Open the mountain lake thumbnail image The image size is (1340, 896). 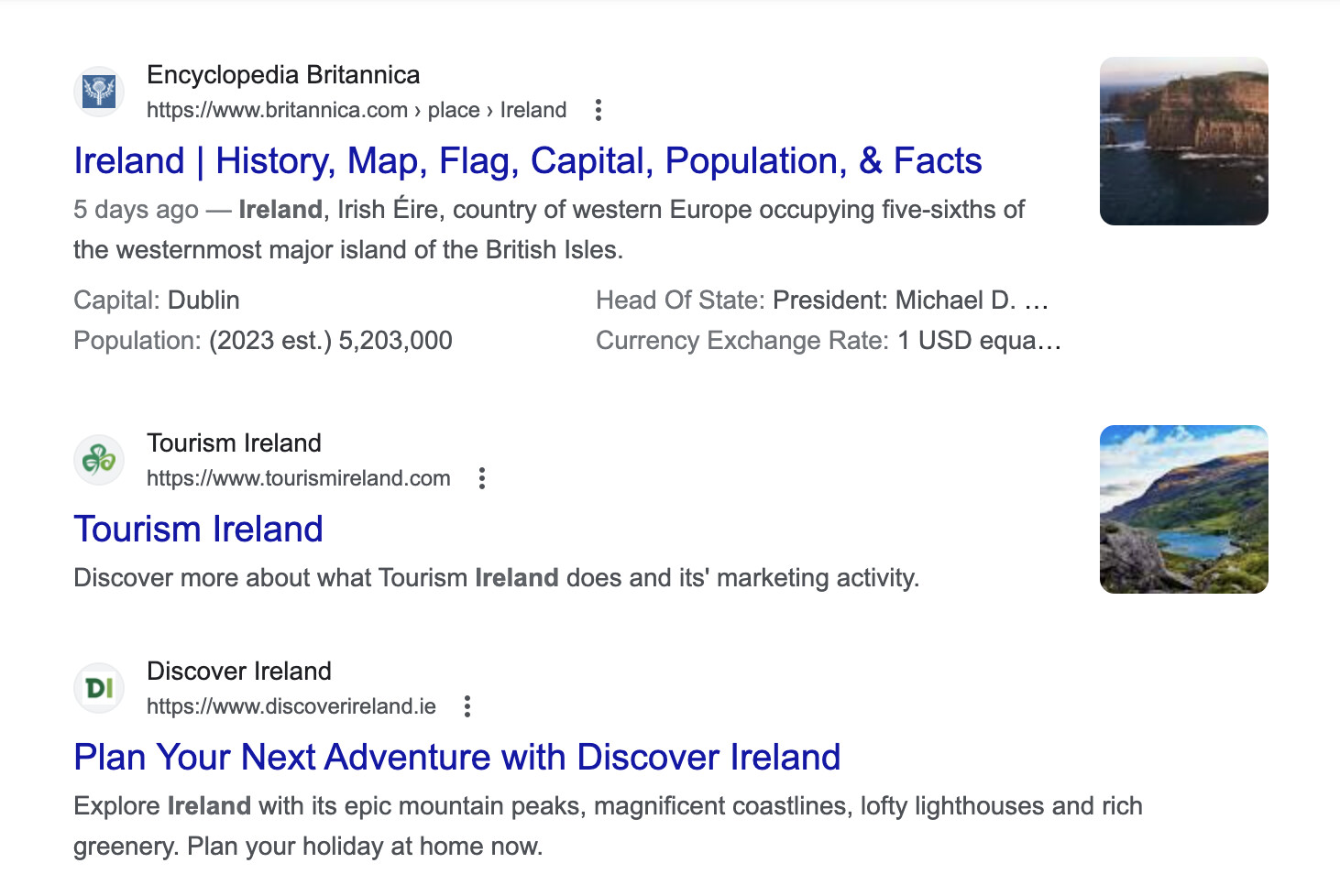[1184, 509]
